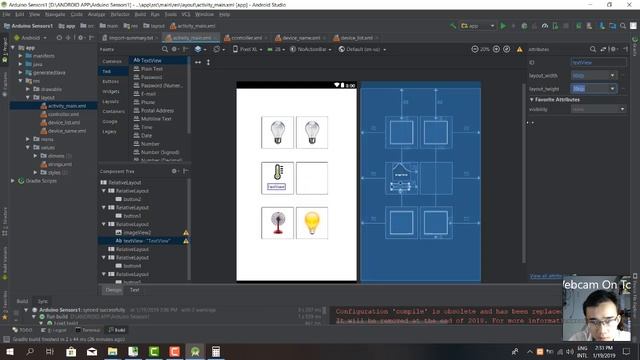Image resolution: width=640 pixels, height=360 pixels.
Task: Click warning icon next to imageView2
Action: [186, 233]
